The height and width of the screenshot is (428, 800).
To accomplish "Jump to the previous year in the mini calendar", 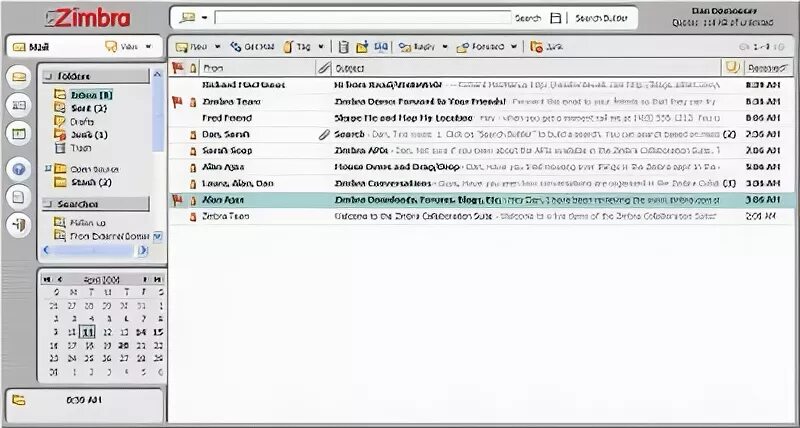I will [47, 280].
